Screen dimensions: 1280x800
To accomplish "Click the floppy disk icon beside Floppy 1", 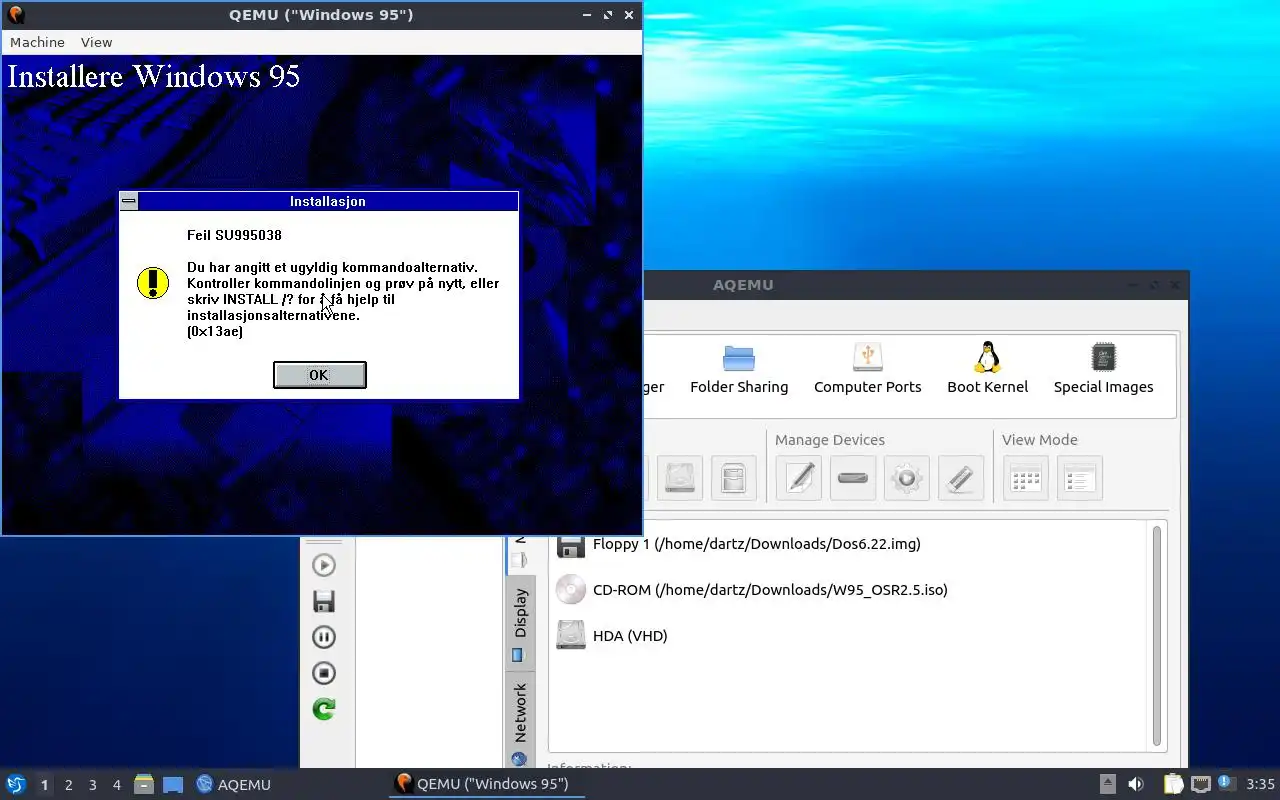I will [571, 545].
